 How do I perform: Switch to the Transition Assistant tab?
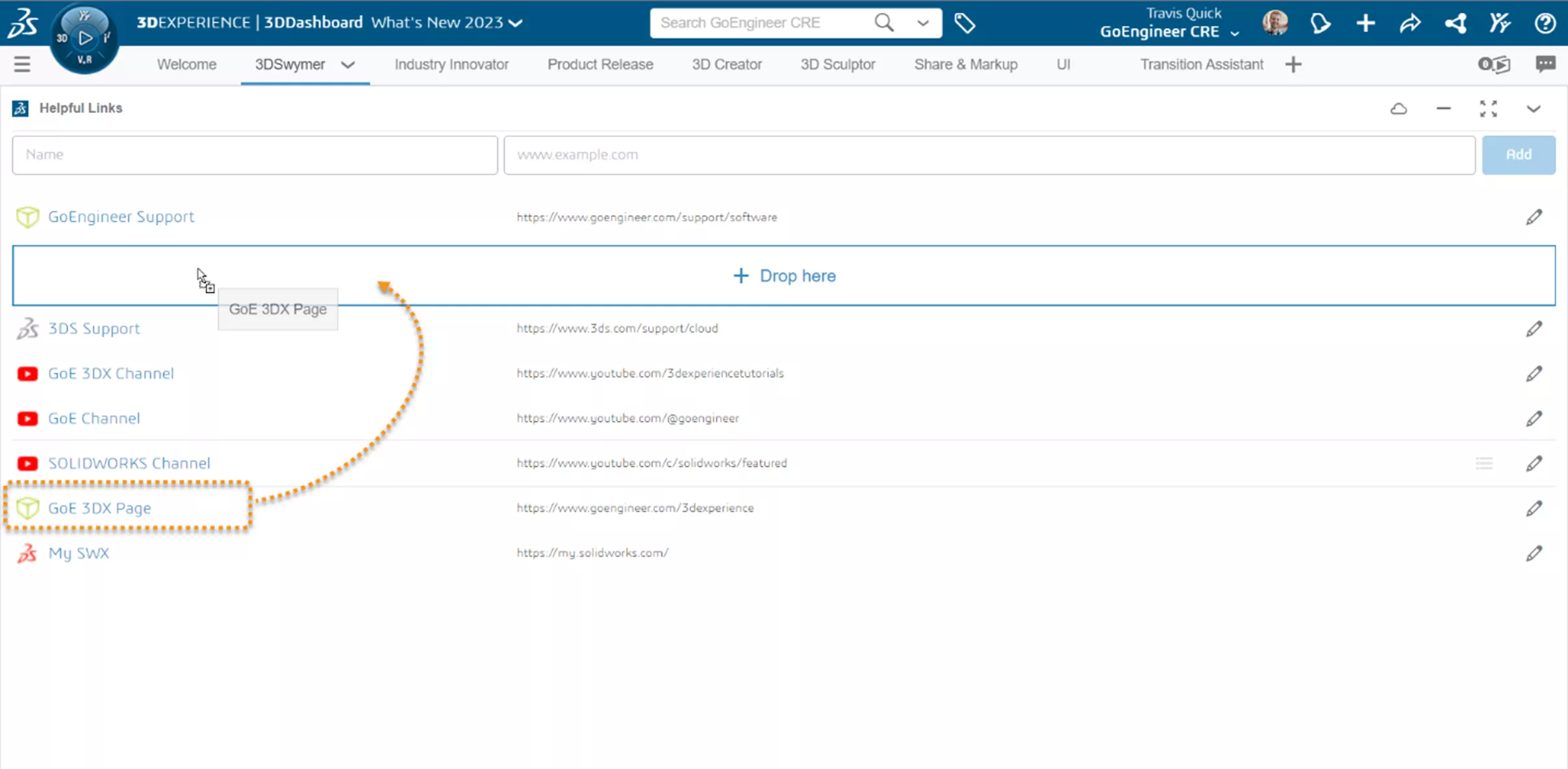coord(1201,64)
